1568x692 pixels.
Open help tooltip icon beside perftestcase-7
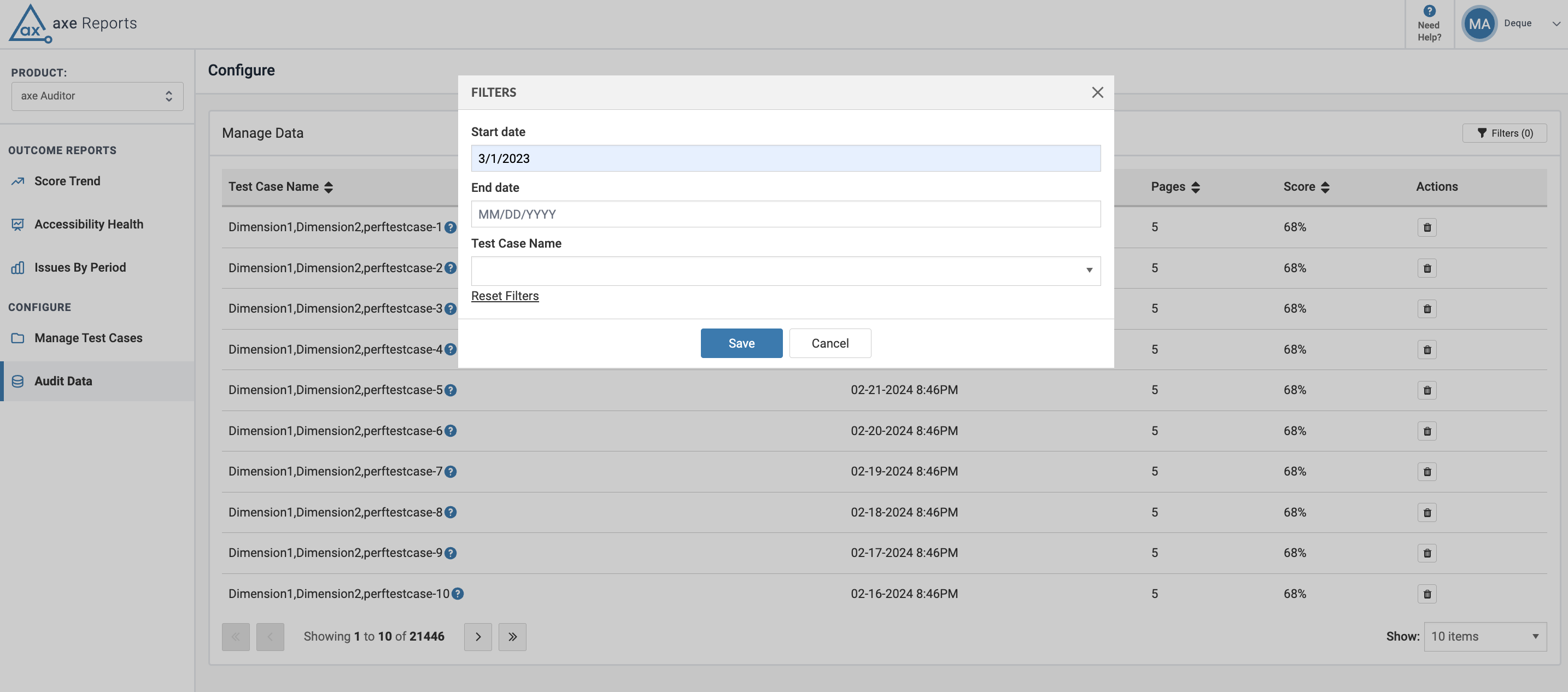[450, 472]
